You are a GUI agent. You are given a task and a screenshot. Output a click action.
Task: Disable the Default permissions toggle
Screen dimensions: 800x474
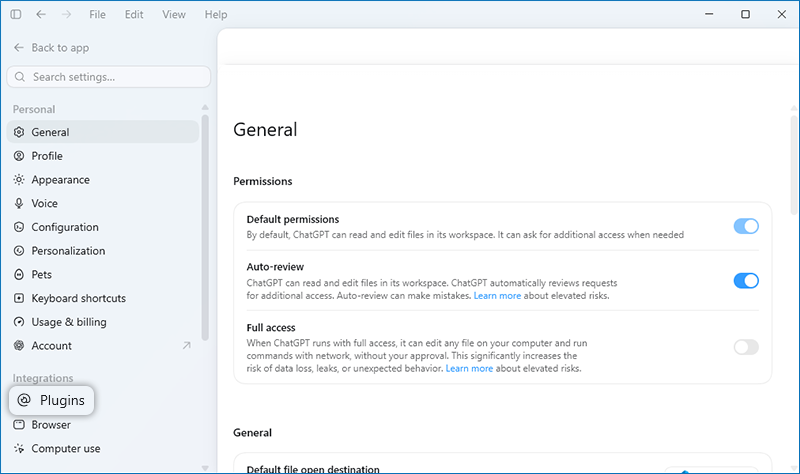(x=746, y=226)
